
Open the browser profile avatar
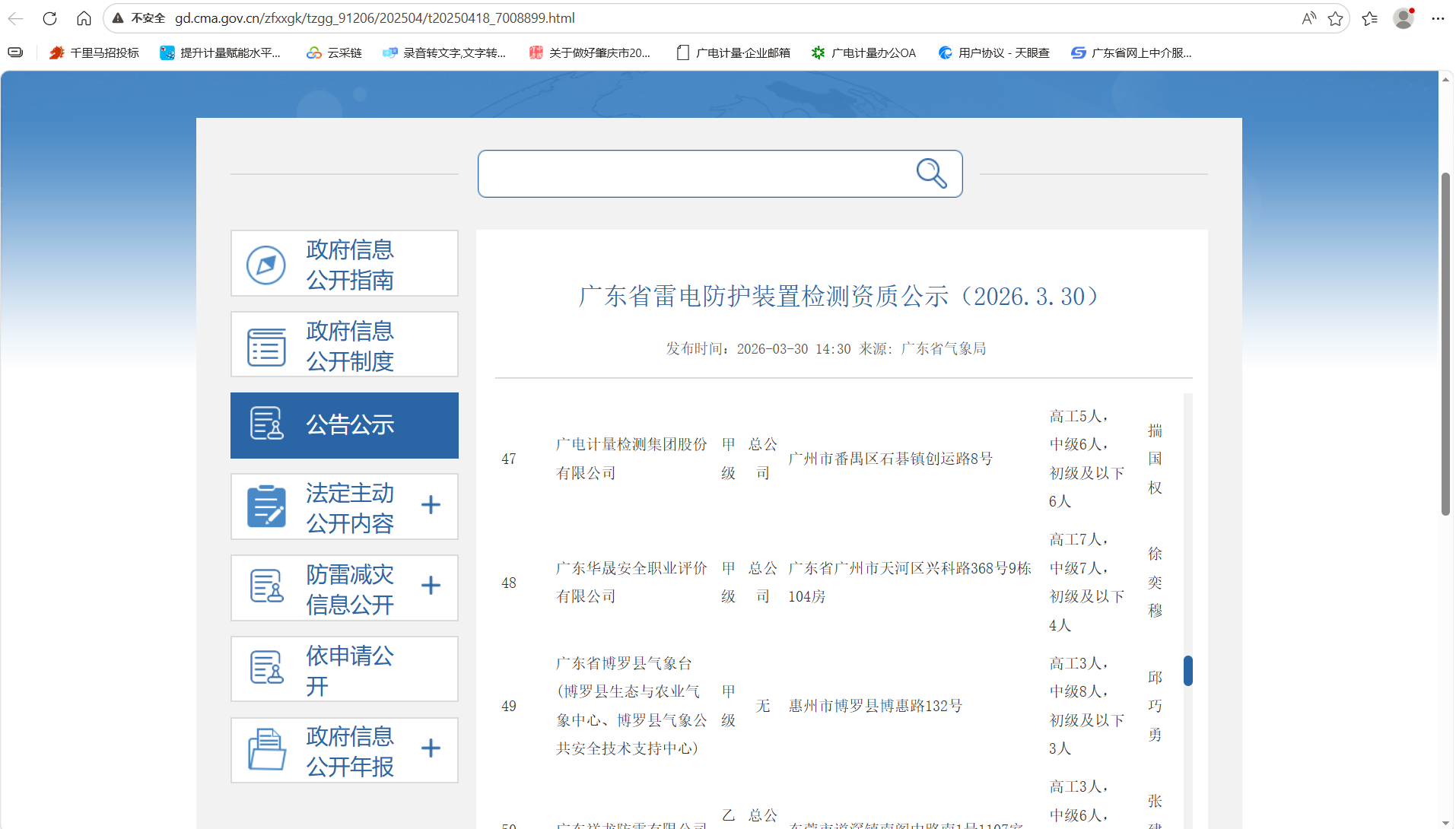pos(1404,18)
